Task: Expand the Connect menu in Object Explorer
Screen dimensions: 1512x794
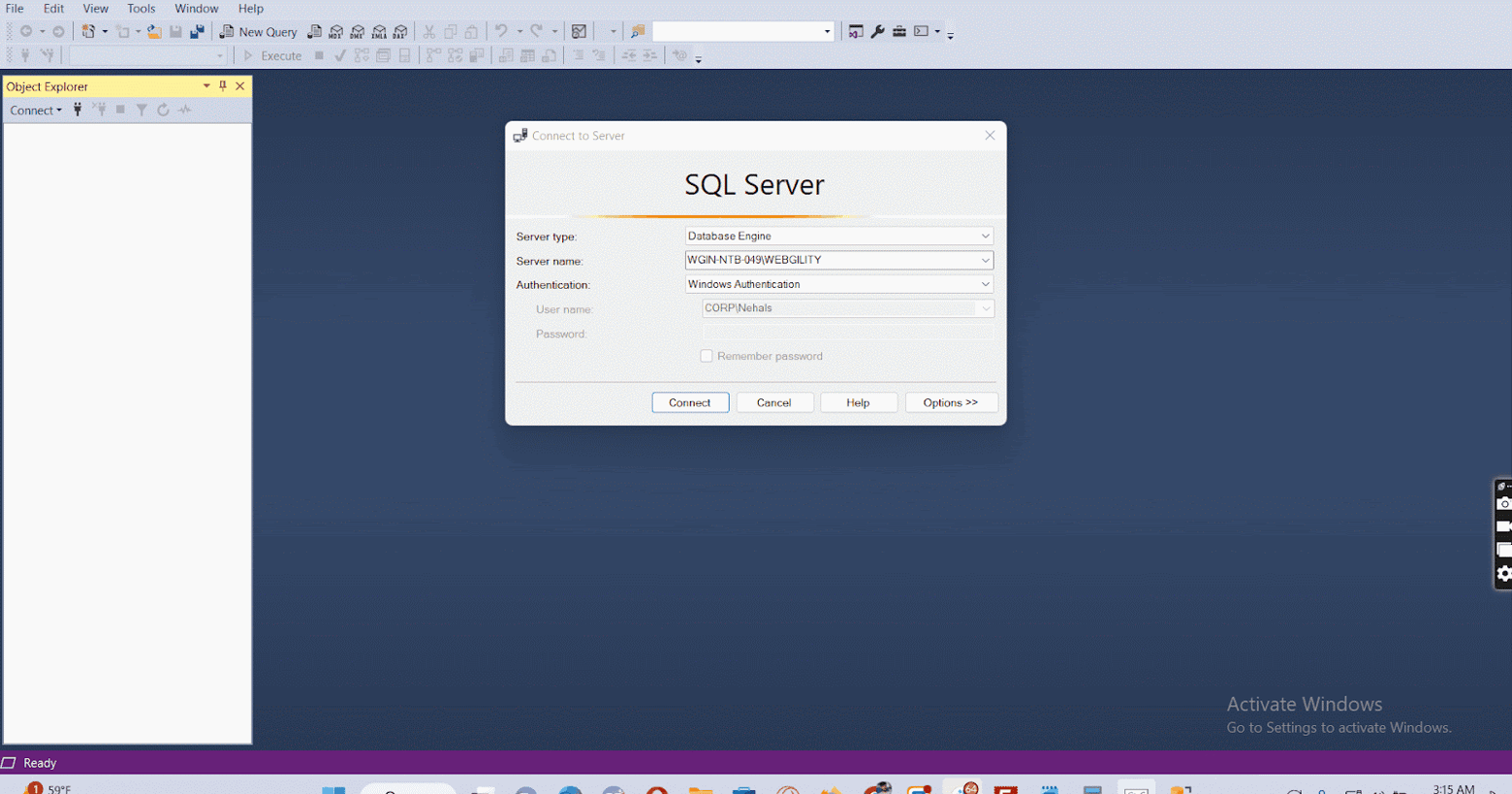Action: pos(36,110)
